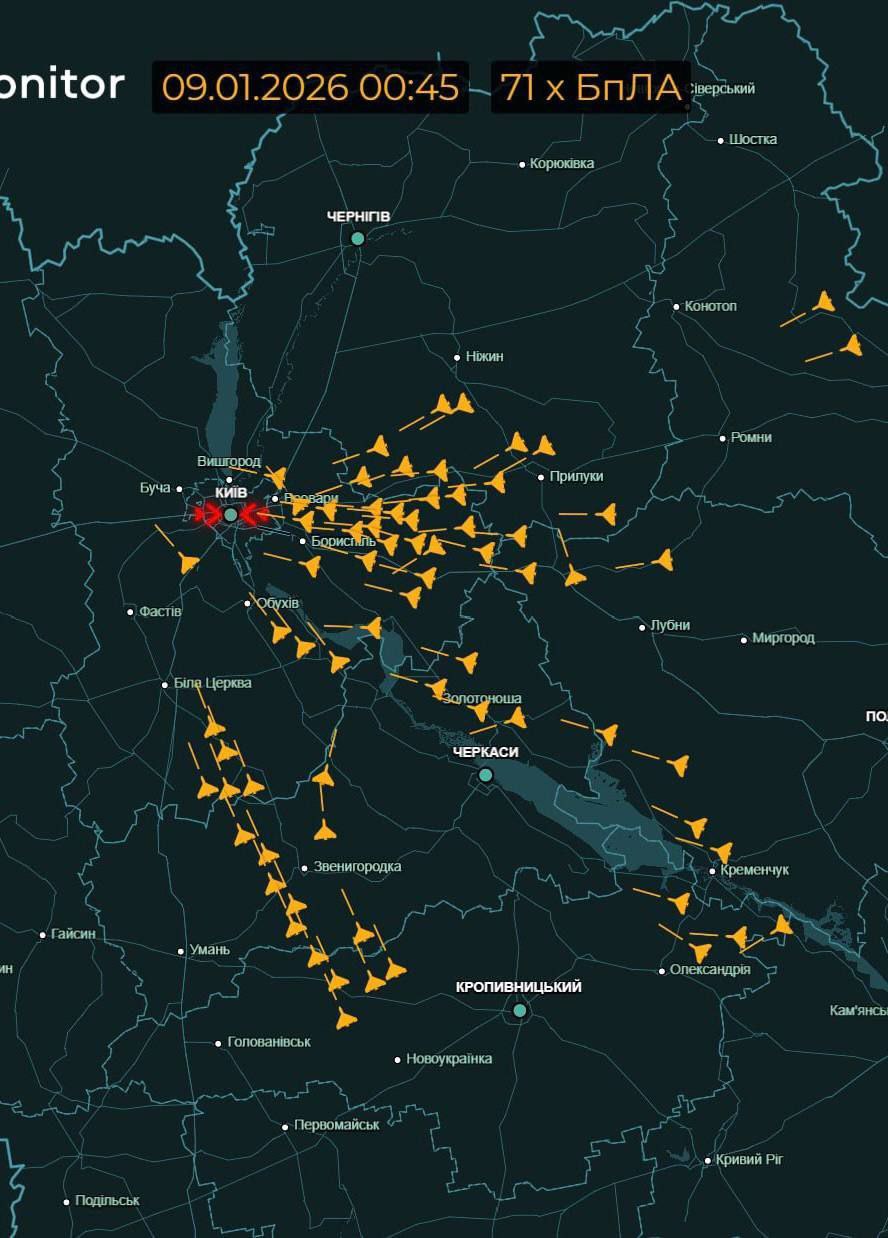Screen dimensions: 888x1238
Task: Click the drone icon just right of Прилуки
Action: coord(606,514)
